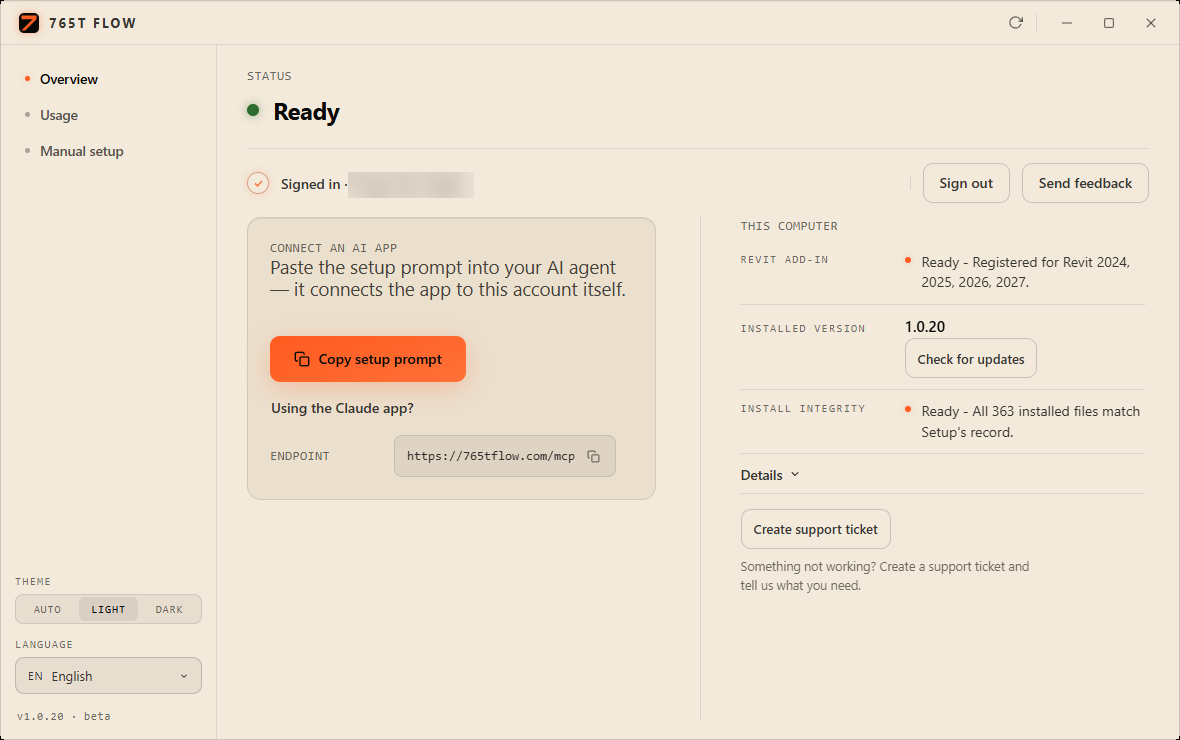This screenshot has width=1180, height=740.
Task: Click the 'v1.0.20 · beta' version label
Action: pyautogui.click(x=64, y=716)
